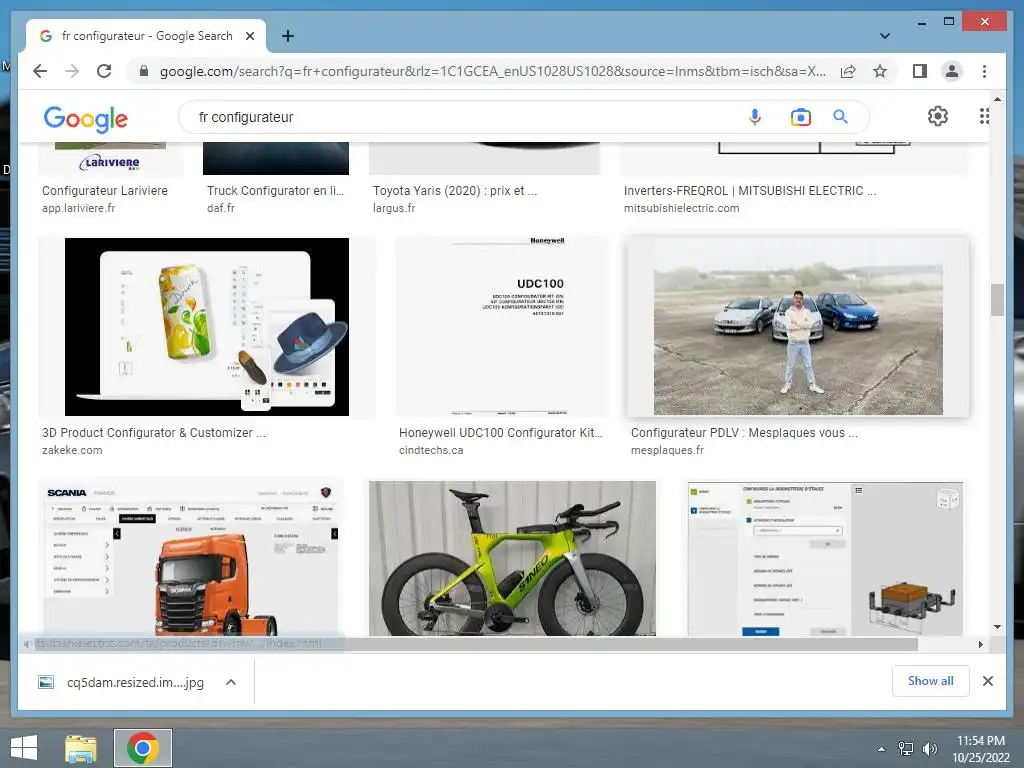Open zakeke.com source link
Image resolution: width=1024 pixels, height=768 pixels.
(x=72, y=450)
